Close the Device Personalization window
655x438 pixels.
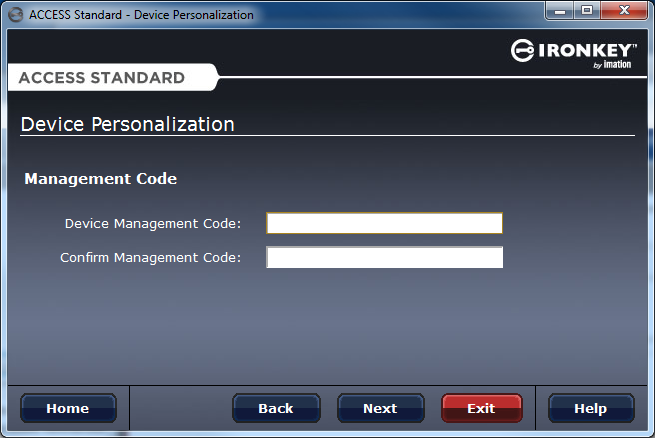pyautogui.click(x=624, y=11)
